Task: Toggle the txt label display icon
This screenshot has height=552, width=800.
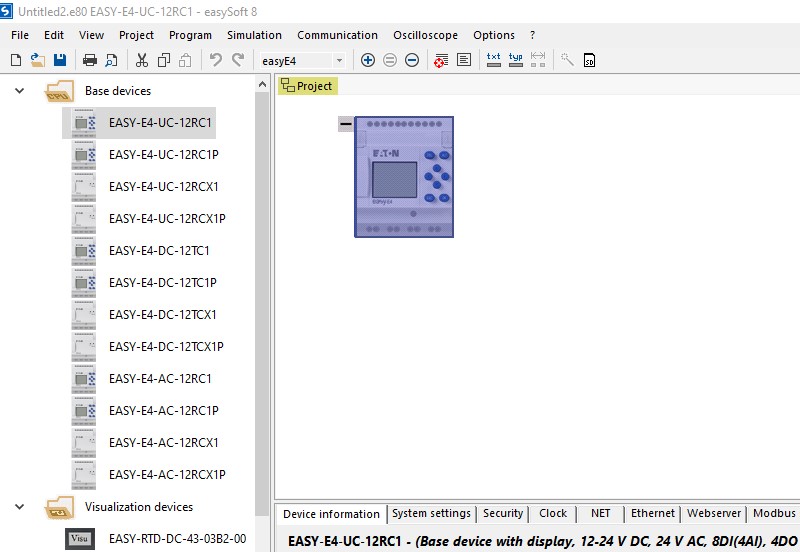Action: 493,60
